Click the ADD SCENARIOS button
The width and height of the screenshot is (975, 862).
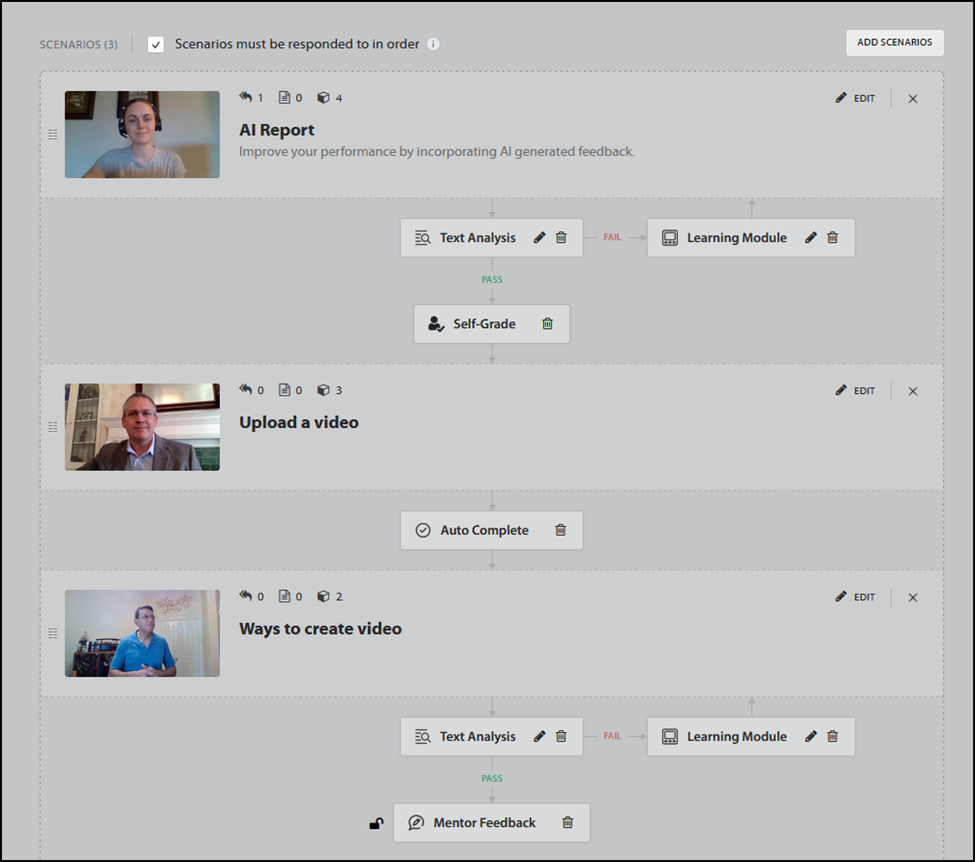click(894, 43)
